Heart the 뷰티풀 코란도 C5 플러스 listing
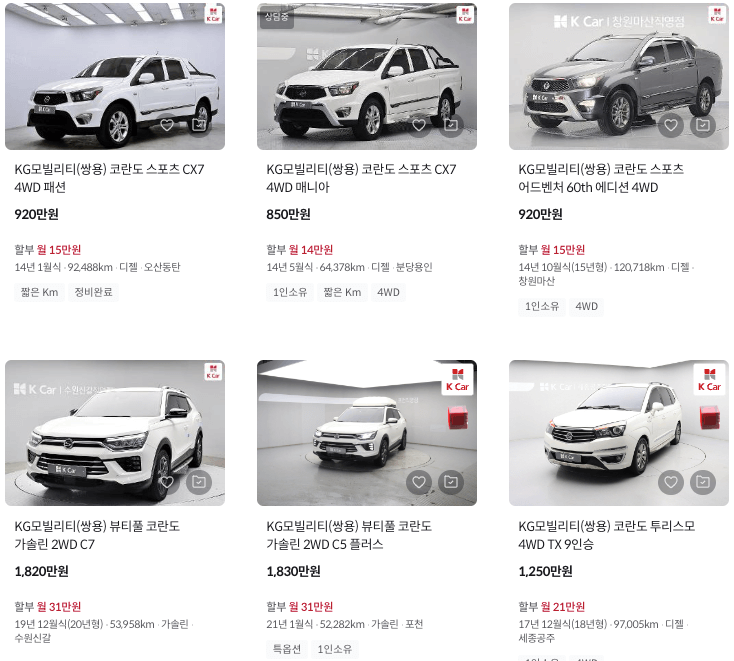This screenshot has width=734, height=661. [x=419, y=482]
